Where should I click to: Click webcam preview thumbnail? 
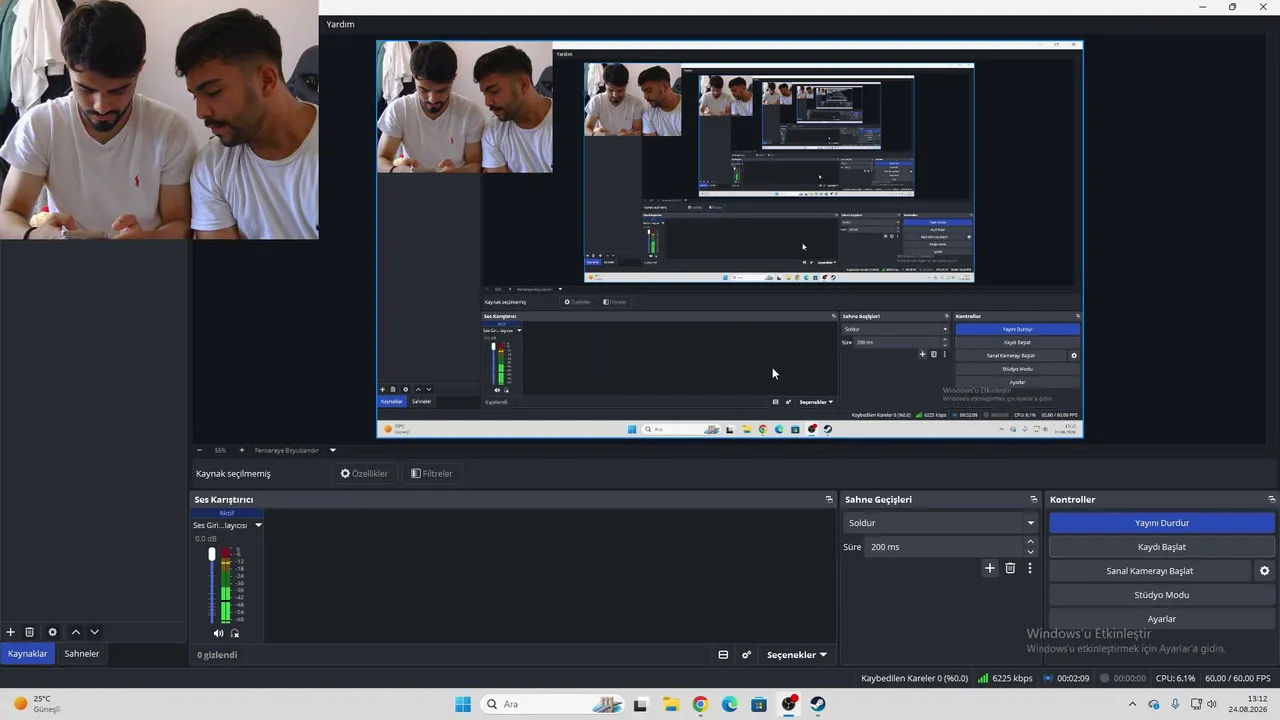point(160,120)
